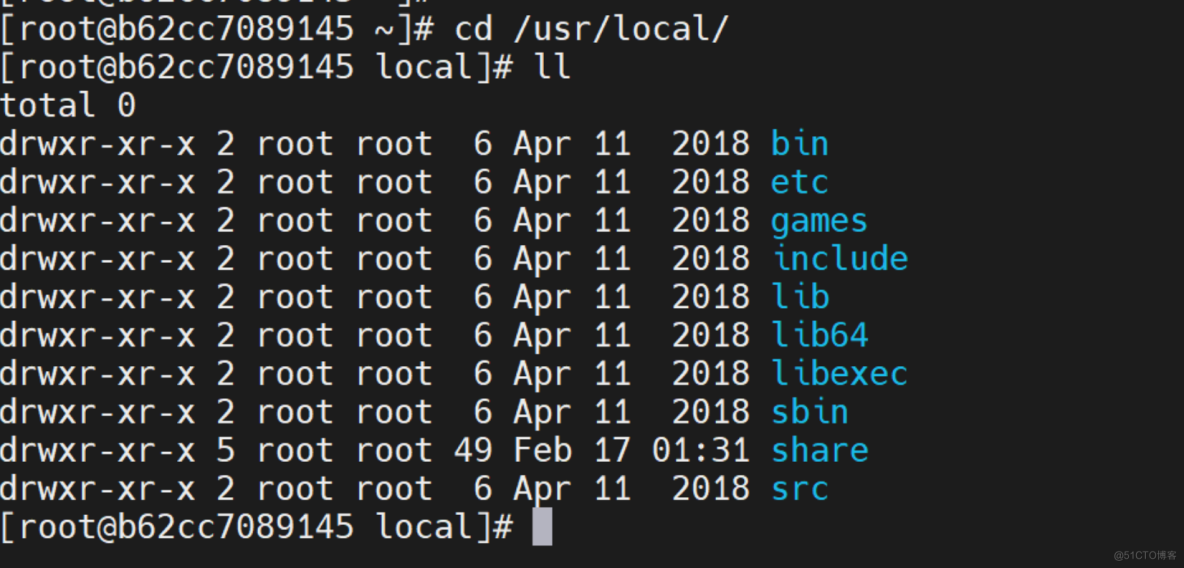Screen dimensions: 1184x568
Task: Click the libexec directory name
Action: pyautogui.click(x=840, y=374)
